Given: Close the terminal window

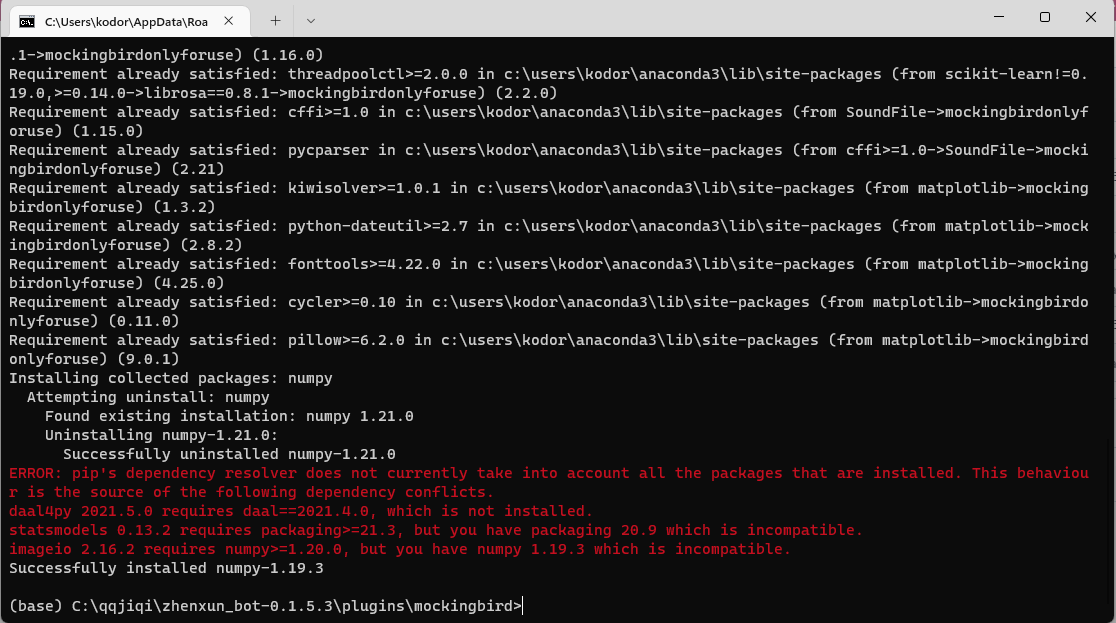Looking at the screenshot, I should [x=1090, y=17].
